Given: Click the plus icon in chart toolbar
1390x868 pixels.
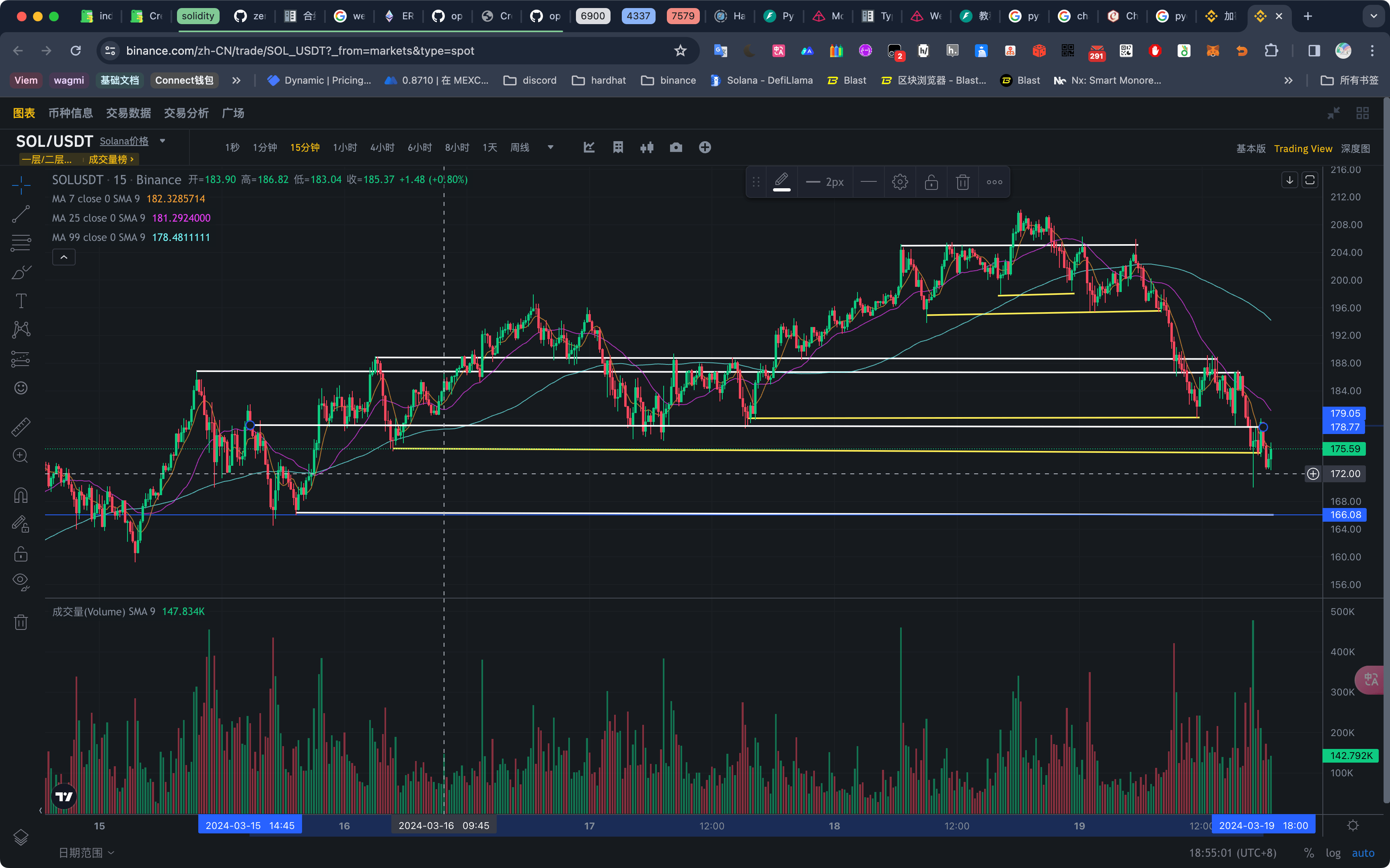Looking at the screenshot, I should pyautogui.click(x=705, y=148).
